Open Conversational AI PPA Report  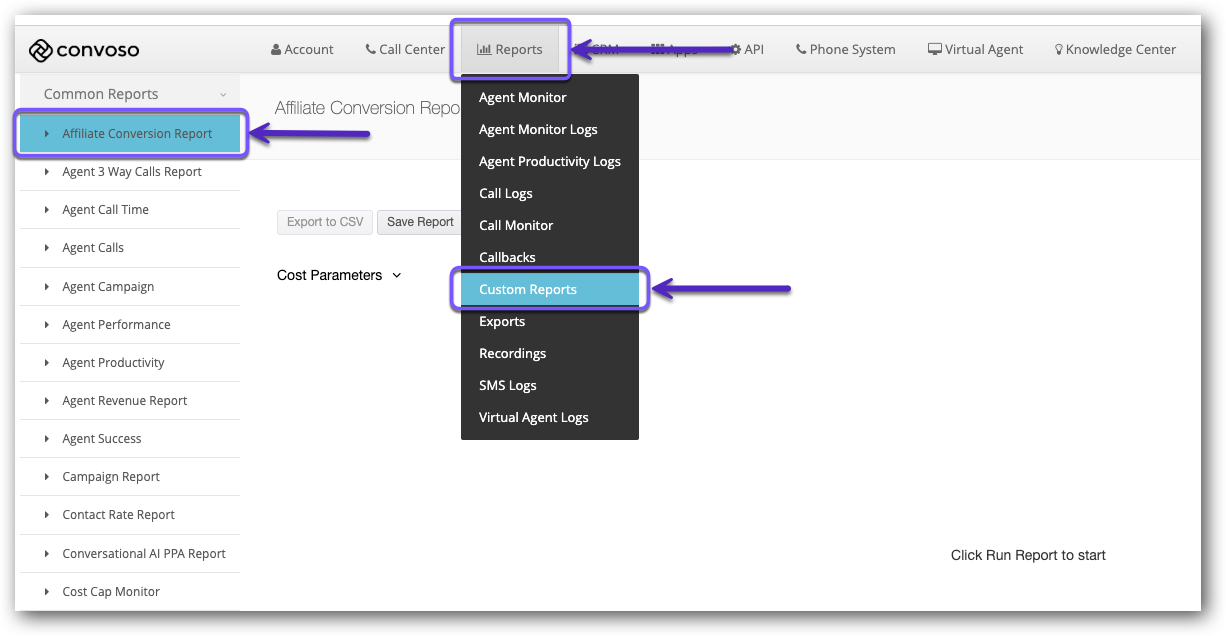coord(130,554)
